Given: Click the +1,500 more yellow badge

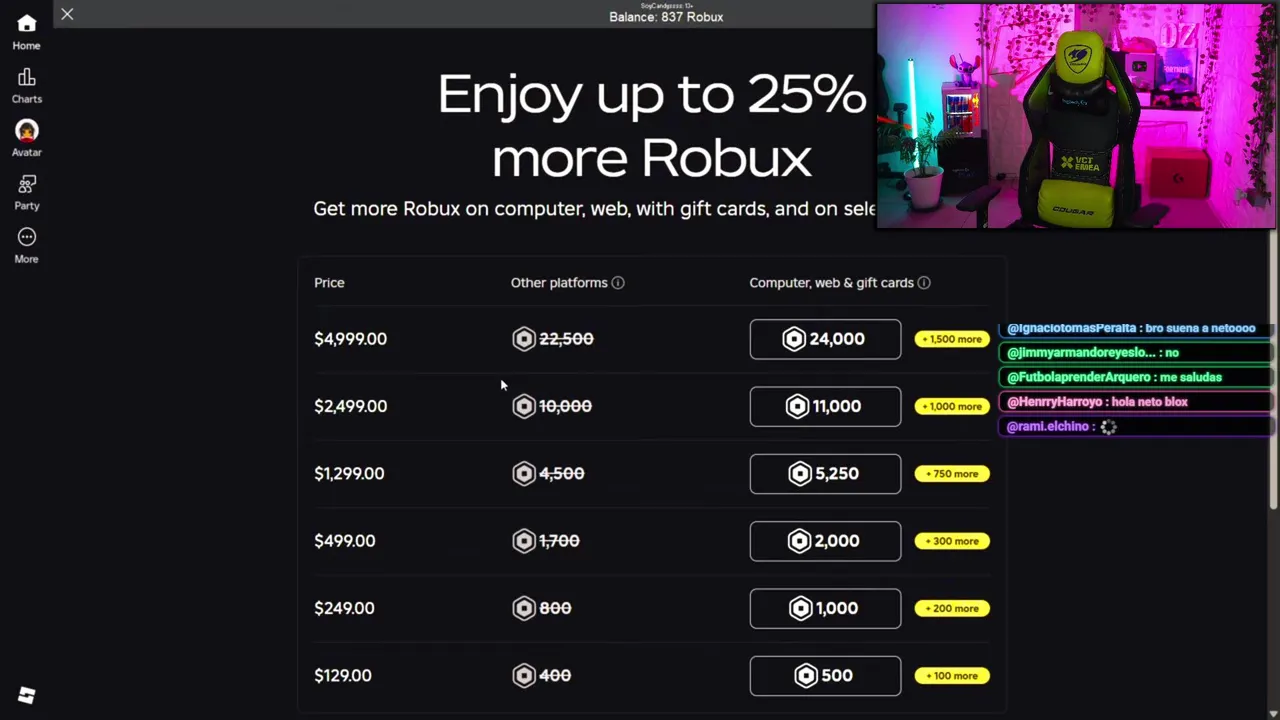Looking at the screenshot, I should click(x=952, y=339).
